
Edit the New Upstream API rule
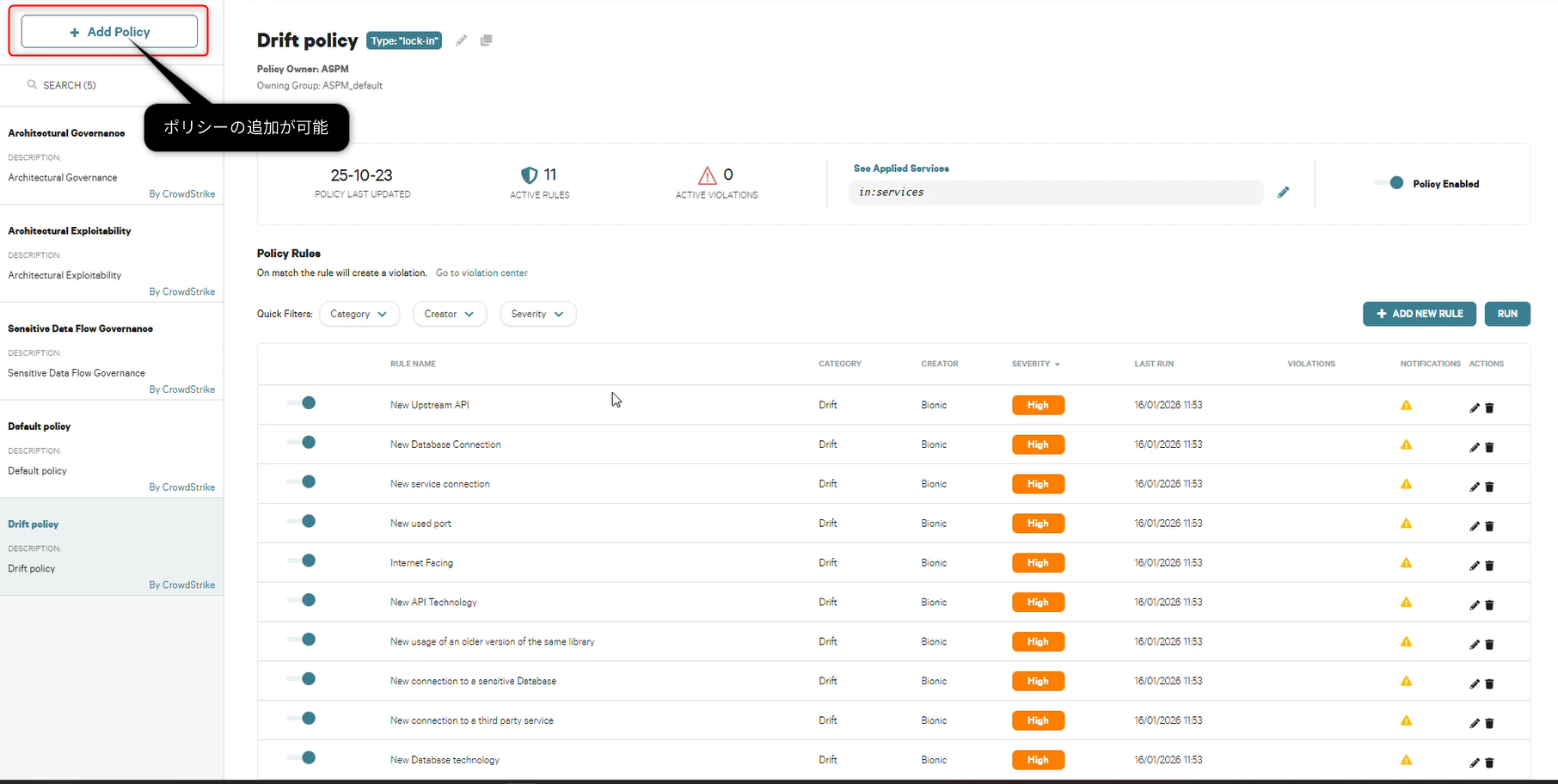1473,407
